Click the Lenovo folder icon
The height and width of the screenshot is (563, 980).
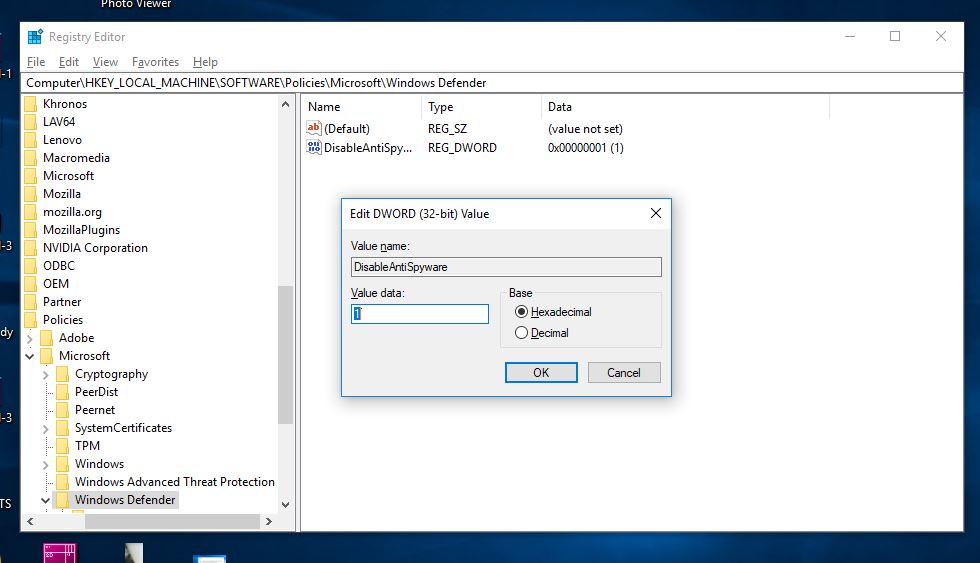pyautogui.click(x=31, y=140)
